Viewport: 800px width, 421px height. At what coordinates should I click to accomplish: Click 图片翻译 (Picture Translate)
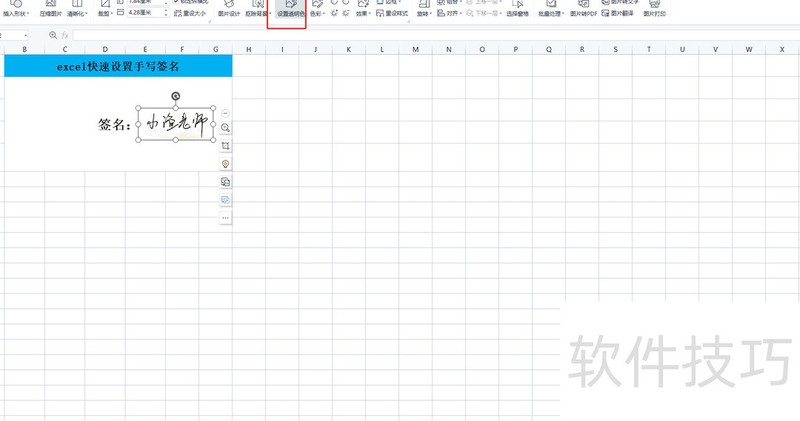coord(617,13)
